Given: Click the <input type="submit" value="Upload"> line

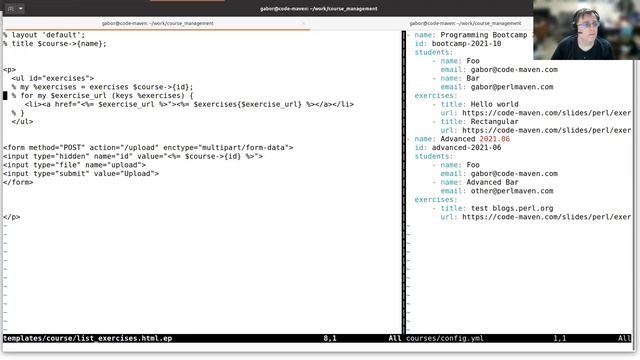Looking at the screenshot, I should pos(81,173).
